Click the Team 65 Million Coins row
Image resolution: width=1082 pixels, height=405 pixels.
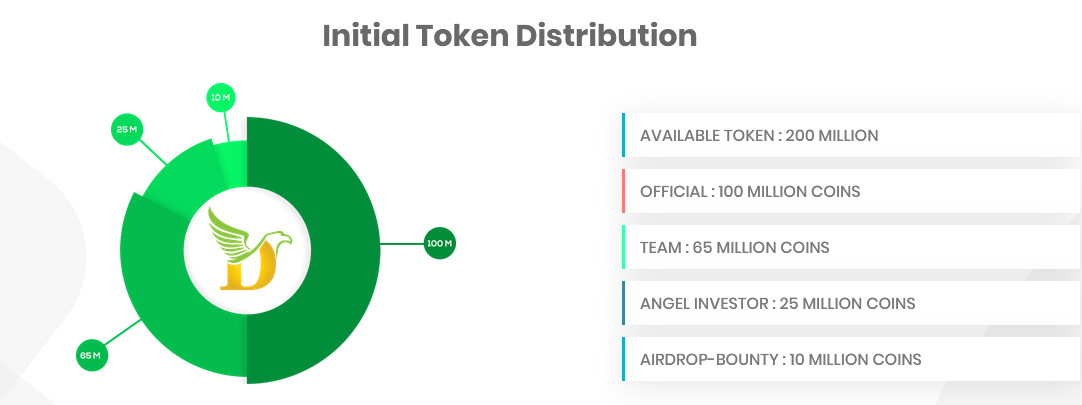pyautogui.click(x=850, y=247)
